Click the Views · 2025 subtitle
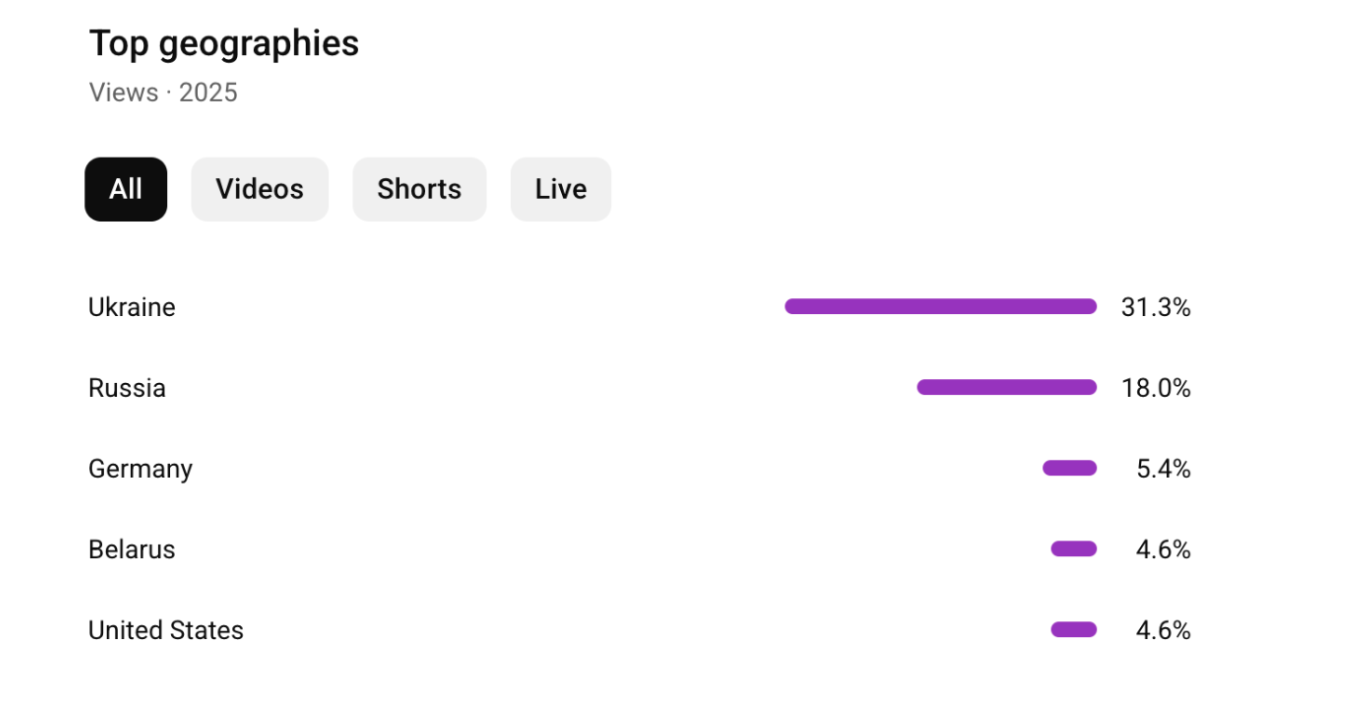The width and height of the screenshot is (1349, 707). pyautogui.click(x=163, y=93)
